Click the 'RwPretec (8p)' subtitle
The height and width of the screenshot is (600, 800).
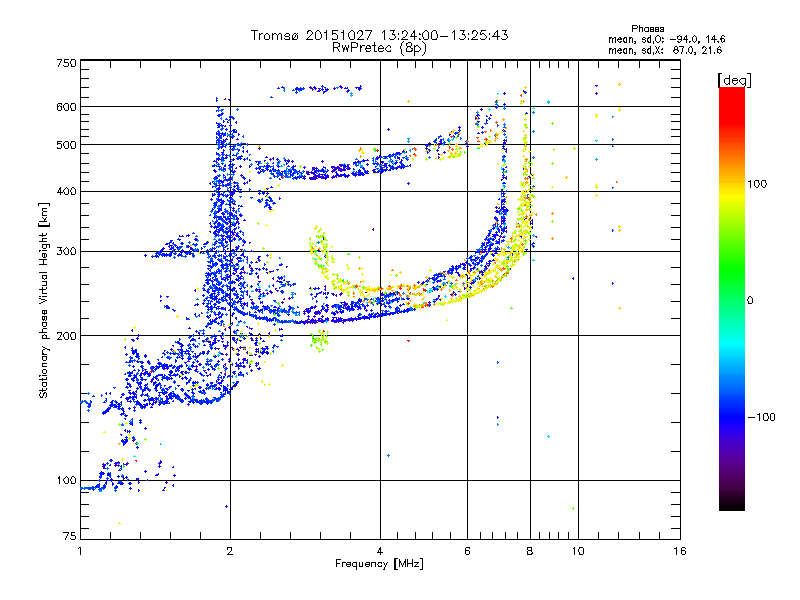(379, 48)
